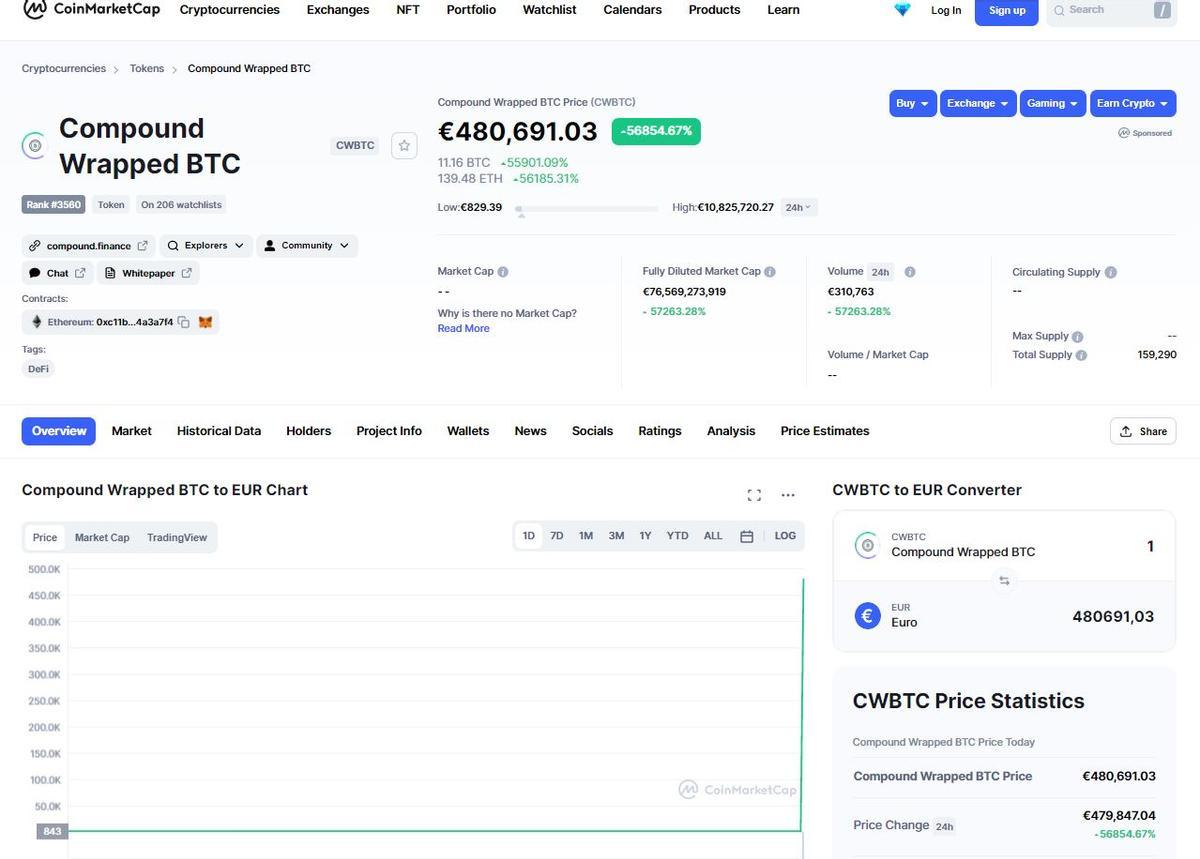Click the Read More link under Market Cap
Image resolution: width=1200 pixels, height=859 pixels.
[463, 328]
